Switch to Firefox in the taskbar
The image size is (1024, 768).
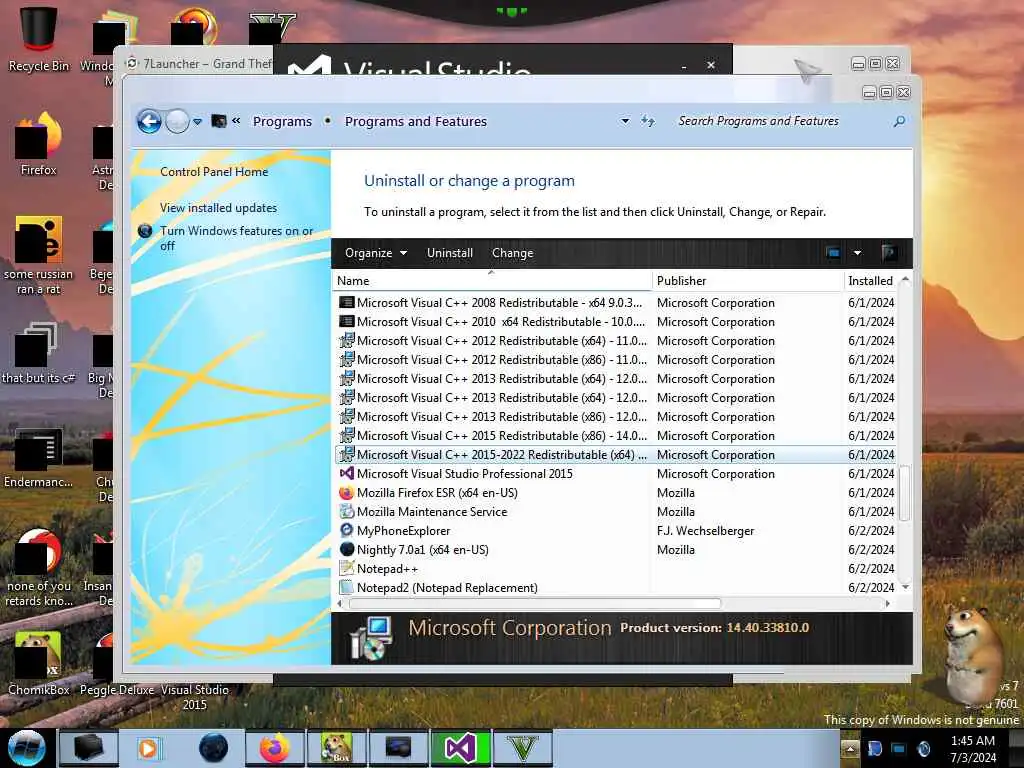point(275,748)
